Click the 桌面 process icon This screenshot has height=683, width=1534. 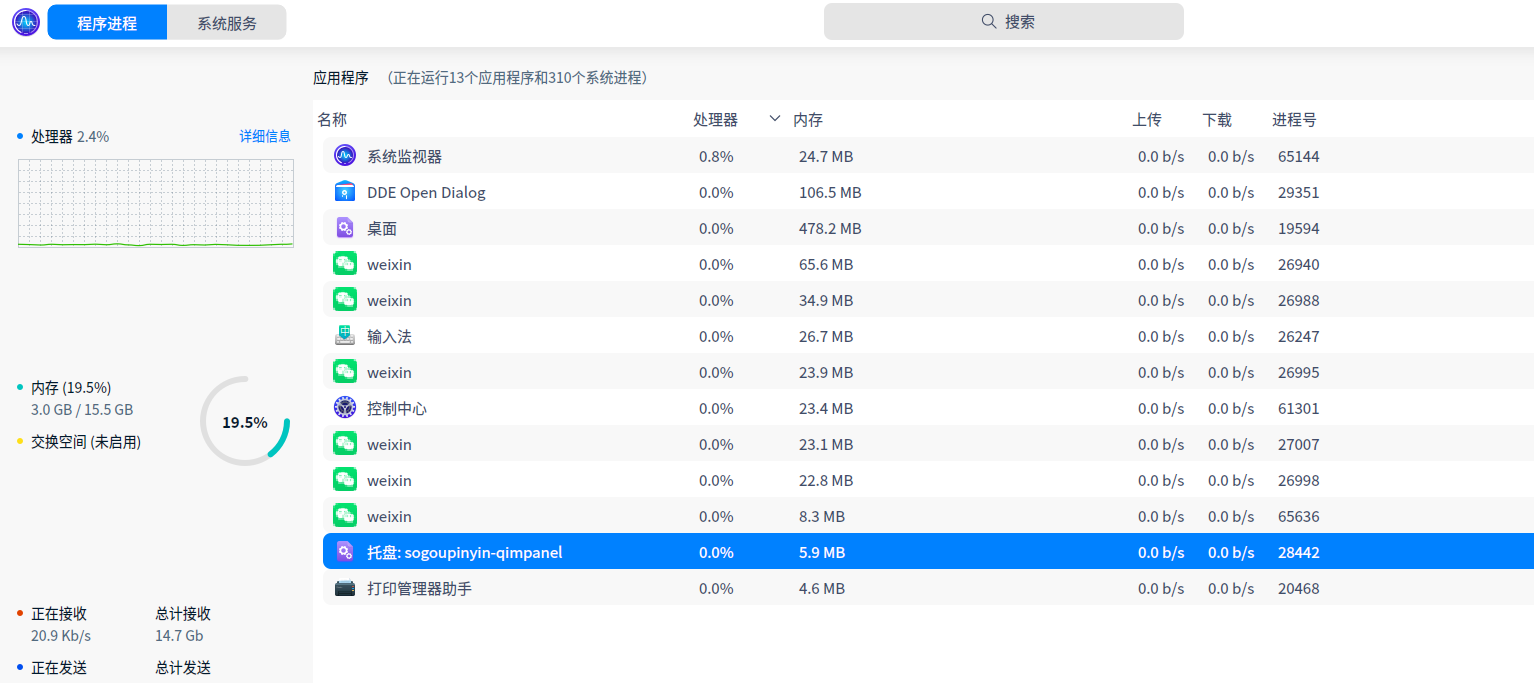coord(345,227)
